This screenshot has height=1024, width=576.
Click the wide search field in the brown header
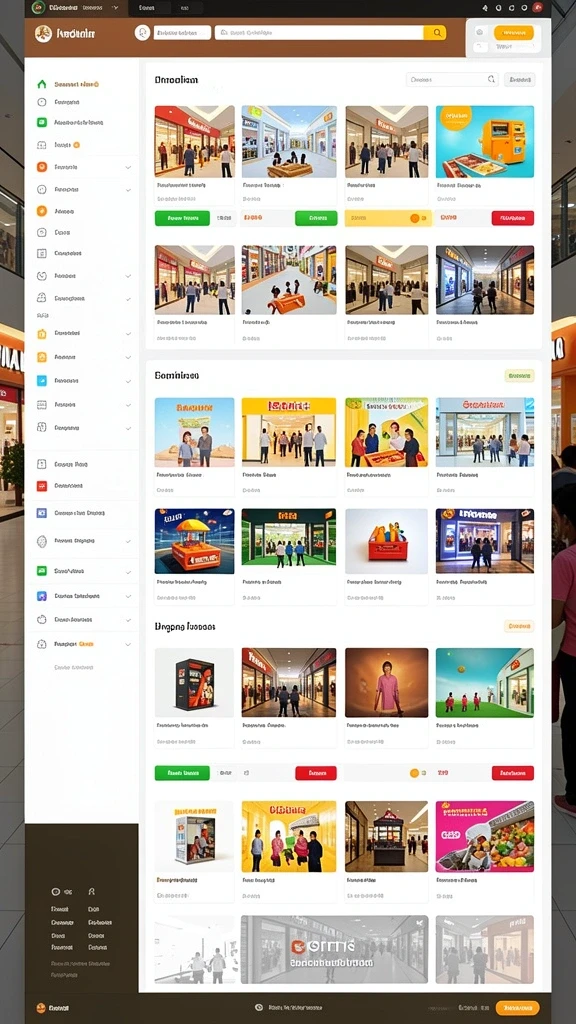tap(319, 33)
